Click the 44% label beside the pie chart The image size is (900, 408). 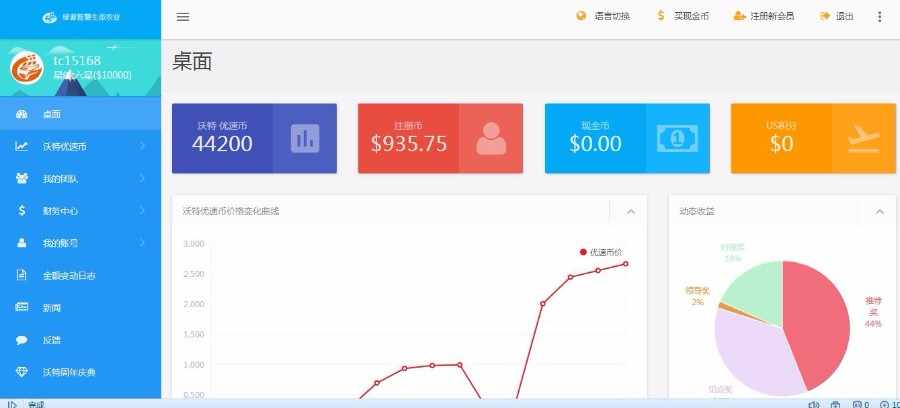click(x=872, y=324)
